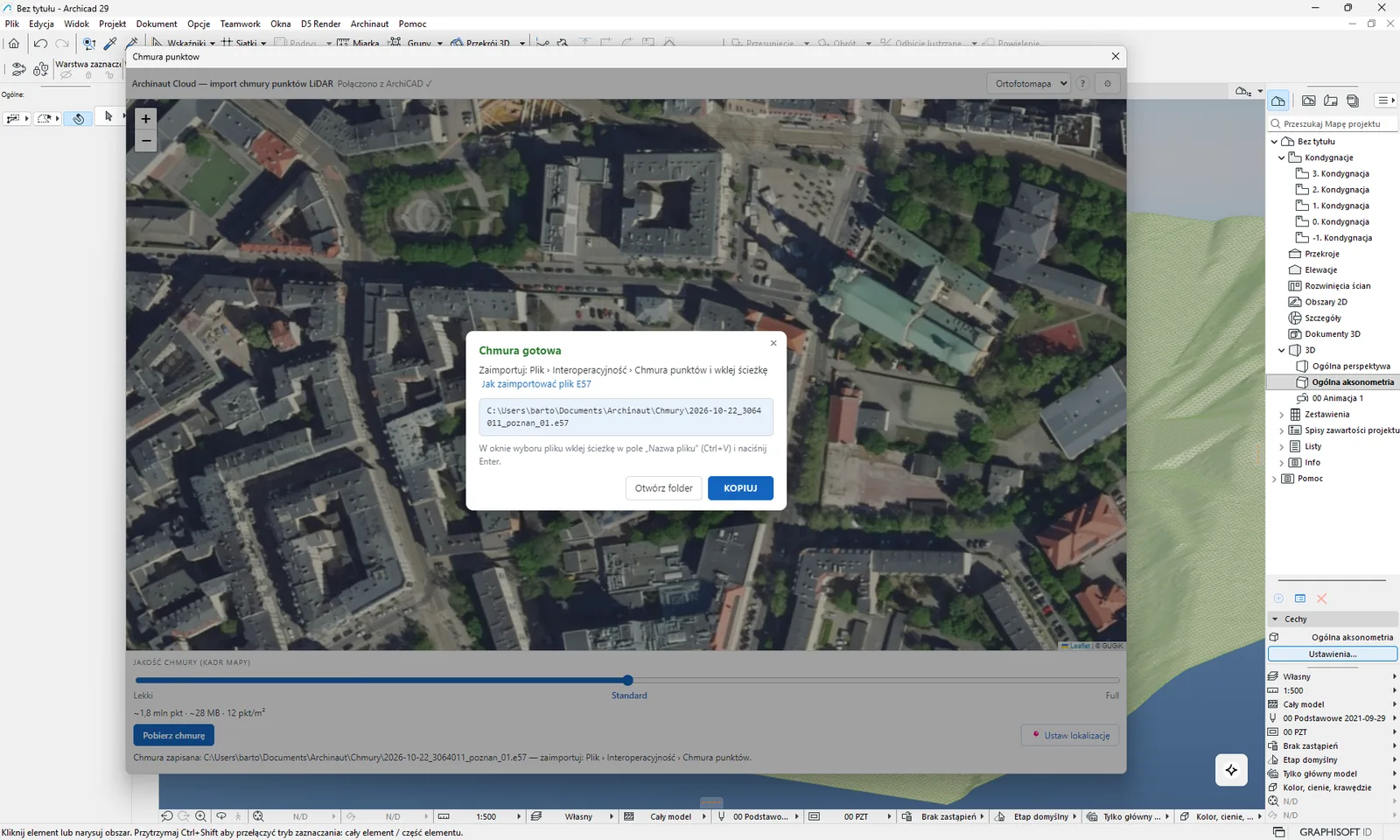Expand the Pomoc tree node
Screen dimensions: 1400x840
pyautogui.click(x=1274, y=479)
